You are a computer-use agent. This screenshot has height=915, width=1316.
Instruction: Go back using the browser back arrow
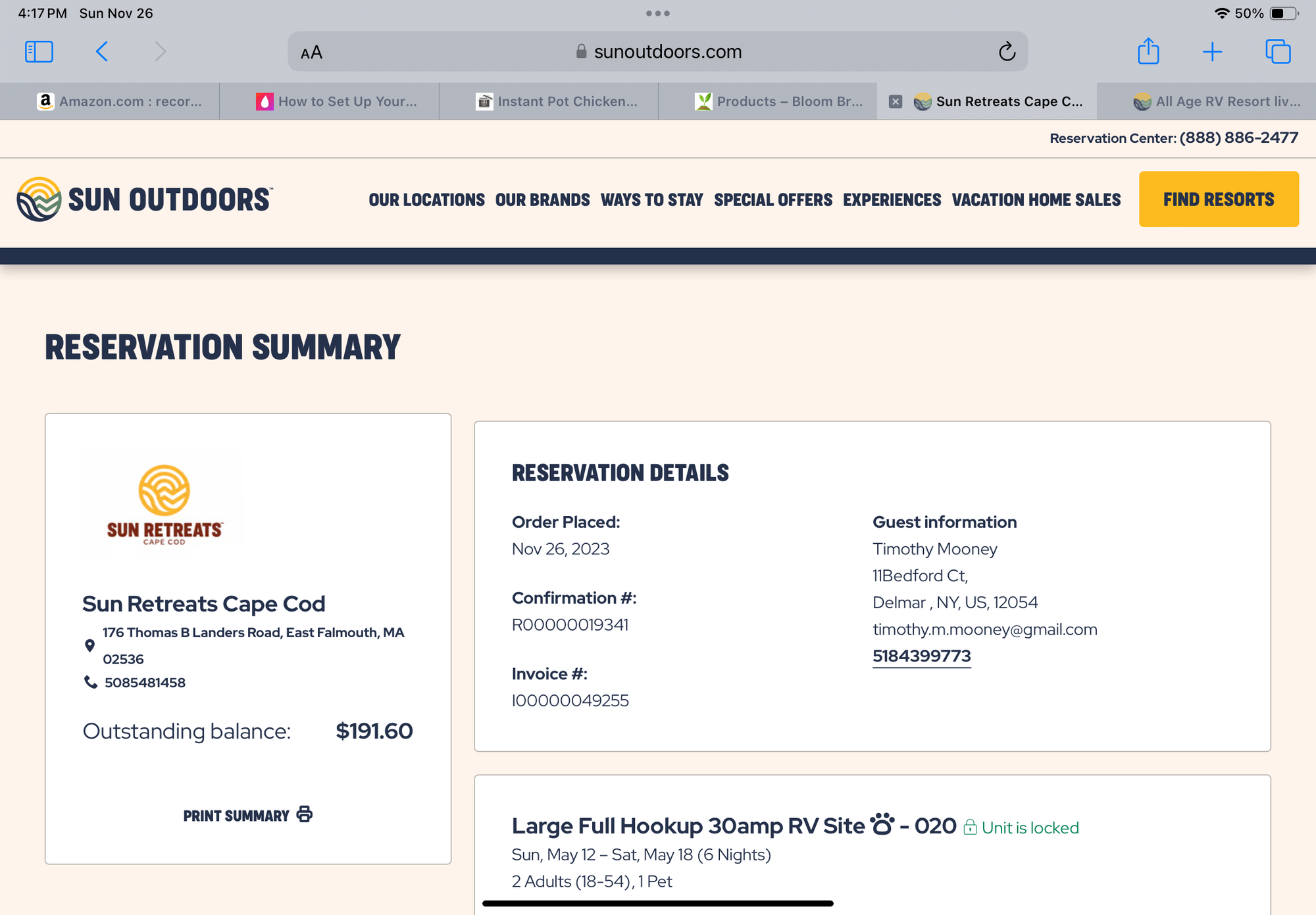pyautogui.click(x=102, y=51)
